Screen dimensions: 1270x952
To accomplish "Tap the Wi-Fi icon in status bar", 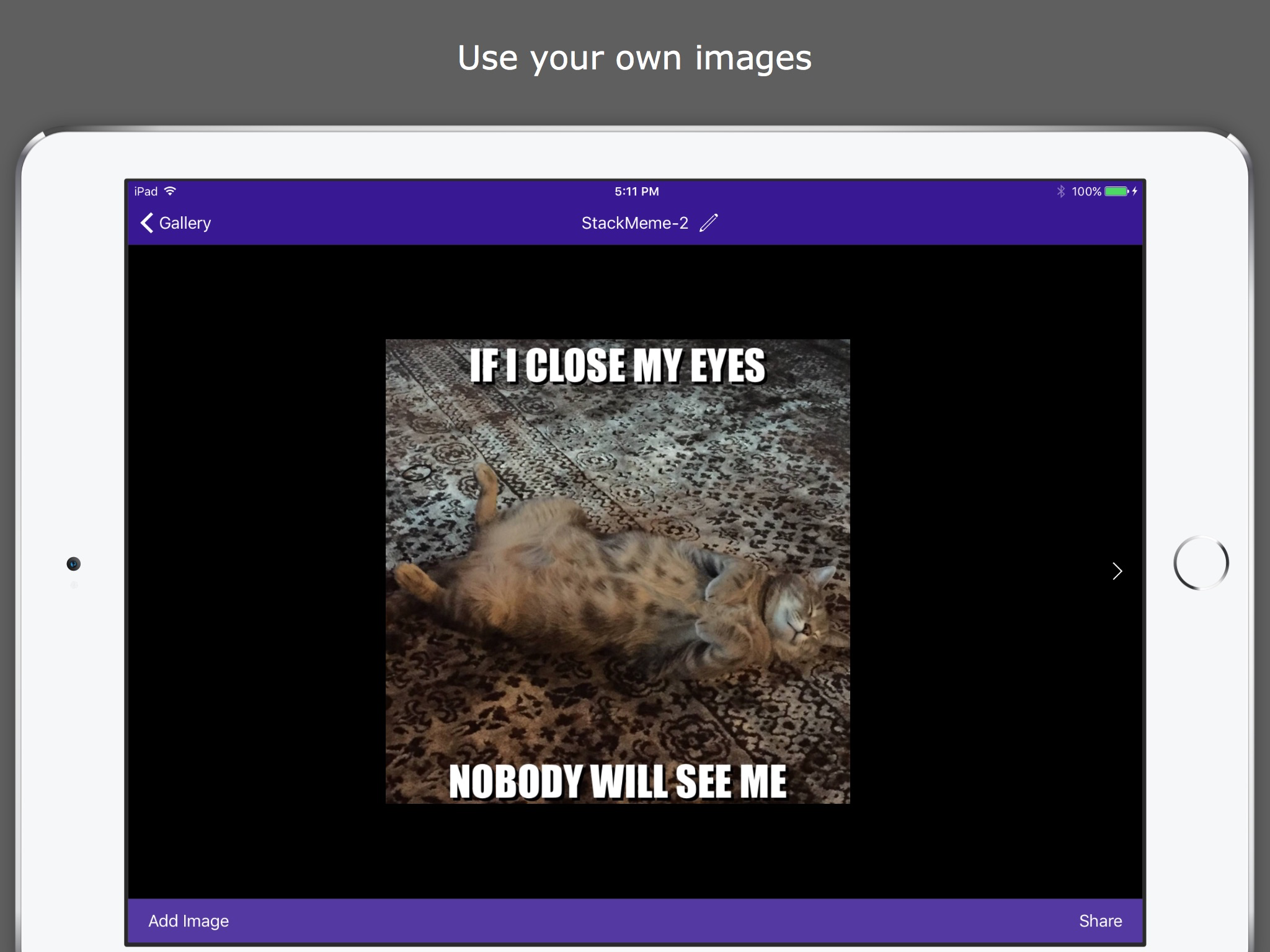I will tap(170, 191).
